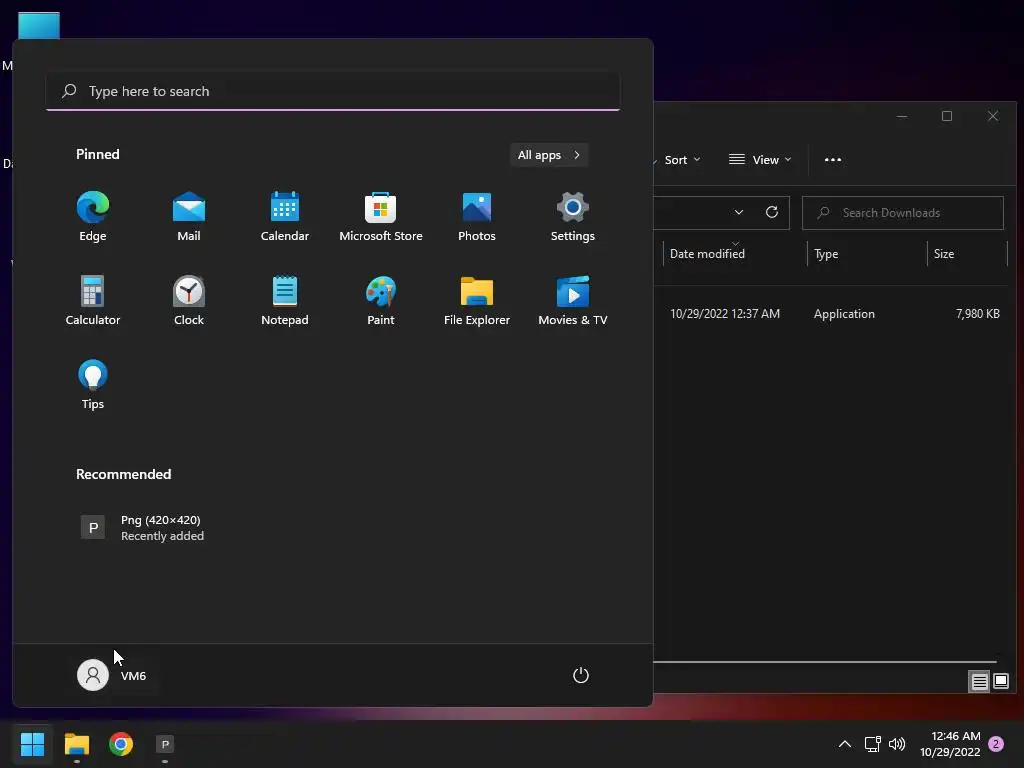Show hidden system tray icons
This screenshot has width=1024, height=768.
[x=844, y=744]
